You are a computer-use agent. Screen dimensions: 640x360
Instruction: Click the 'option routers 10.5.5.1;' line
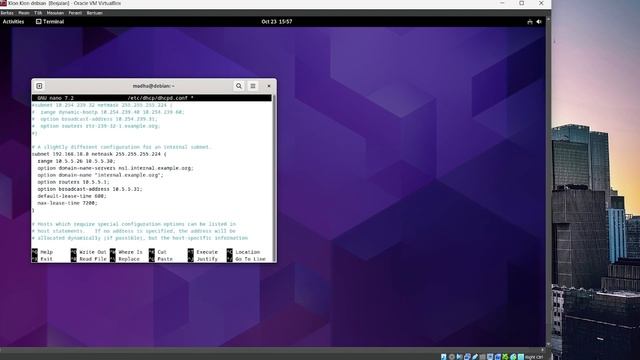[x=73, y=182]
